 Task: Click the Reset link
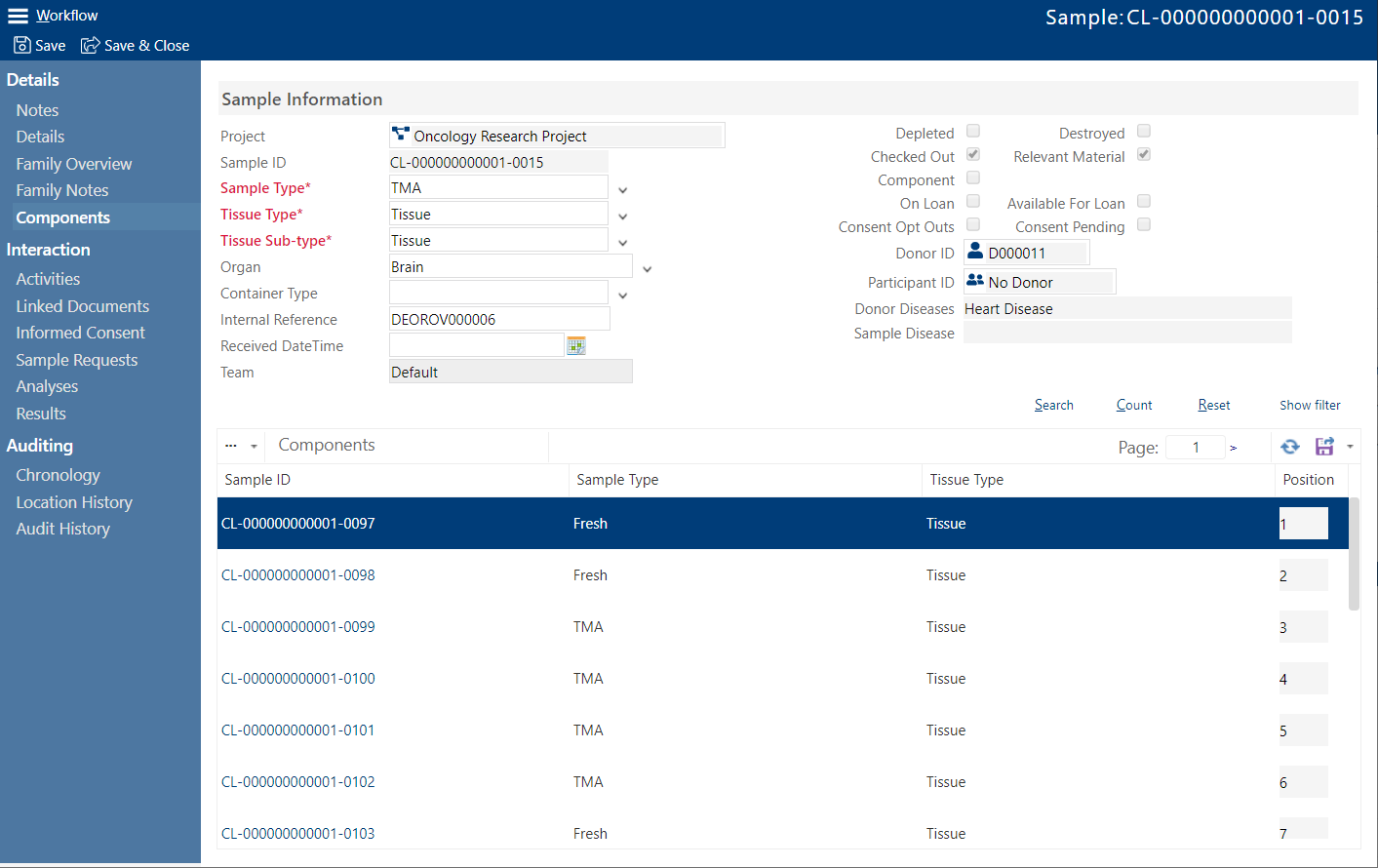pyautogui.click(x=1213, y=405)
